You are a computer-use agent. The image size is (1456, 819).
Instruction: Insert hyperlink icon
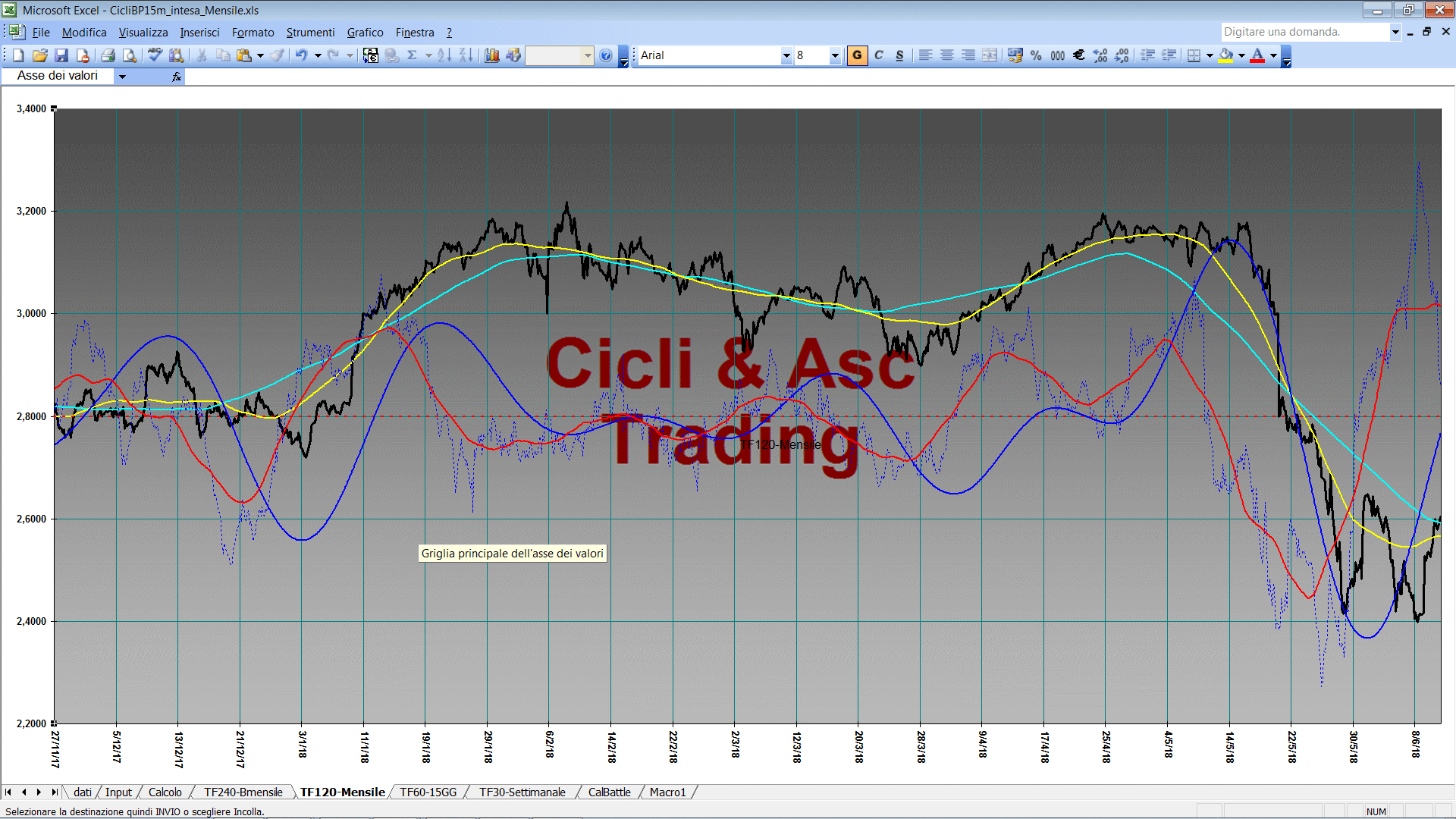tap(392, 55)
